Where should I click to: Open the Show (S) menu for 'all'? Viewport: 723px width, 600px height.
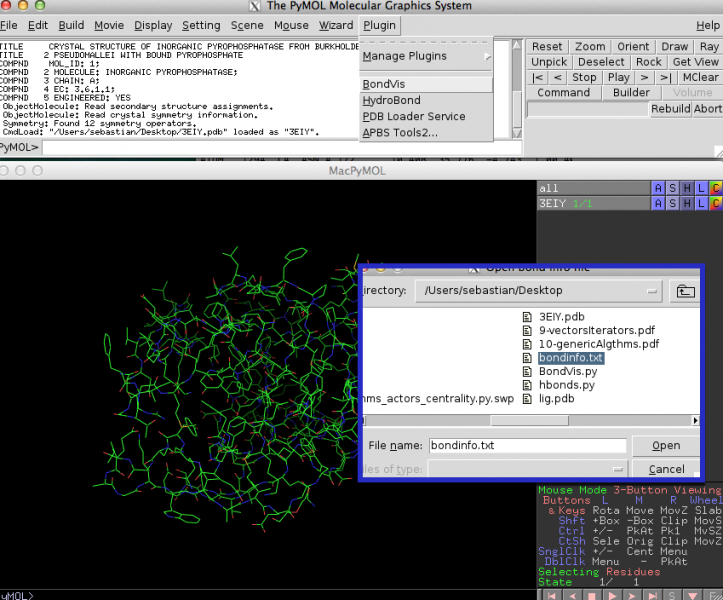tap(672, 188)
